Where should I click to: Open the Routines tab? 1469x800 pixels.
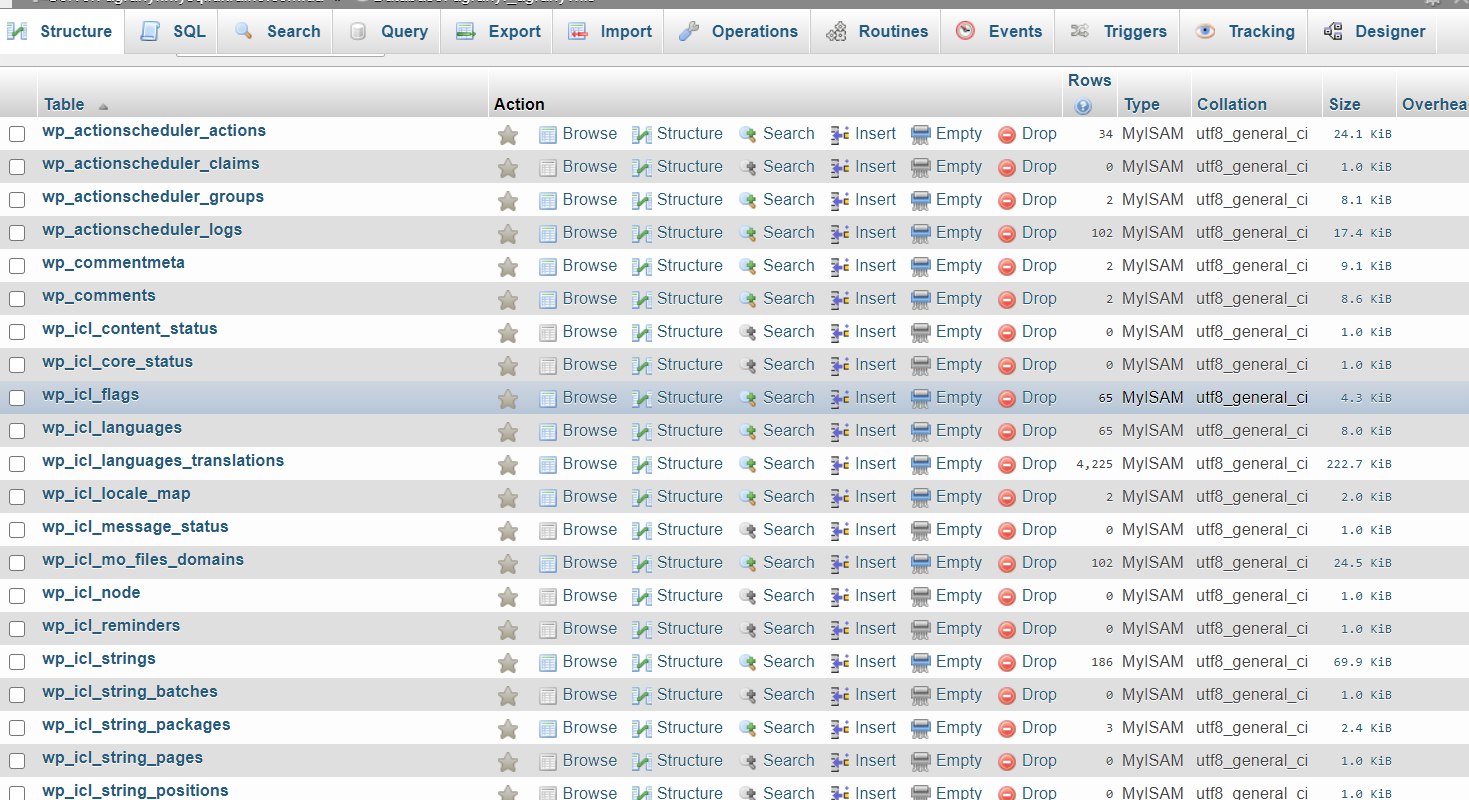coord(877,31)
